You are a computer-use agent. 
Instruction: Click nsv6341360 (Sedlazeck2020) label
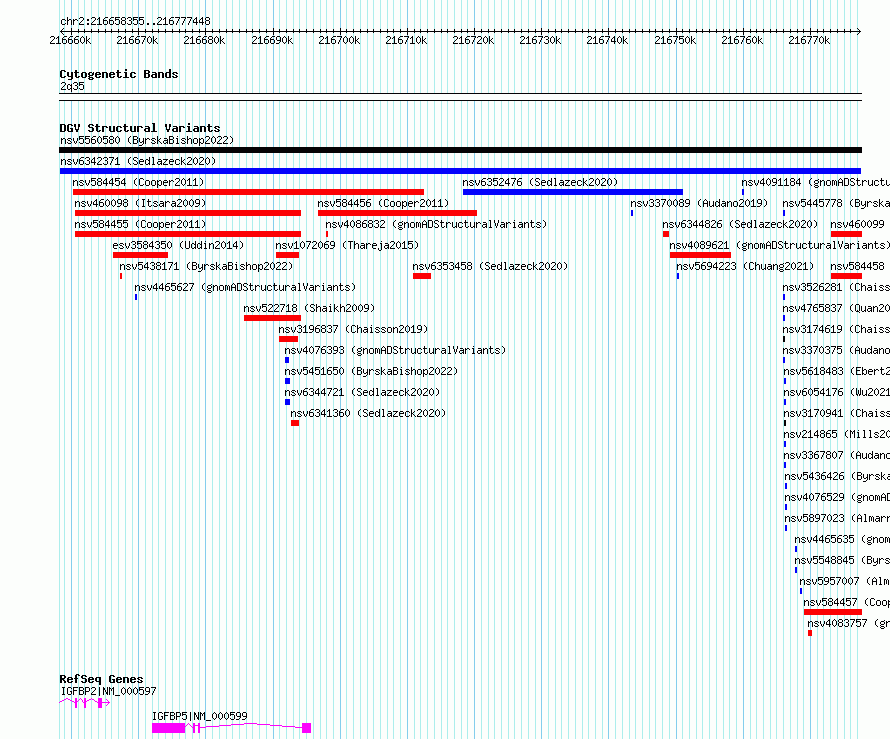click(368, 413)
